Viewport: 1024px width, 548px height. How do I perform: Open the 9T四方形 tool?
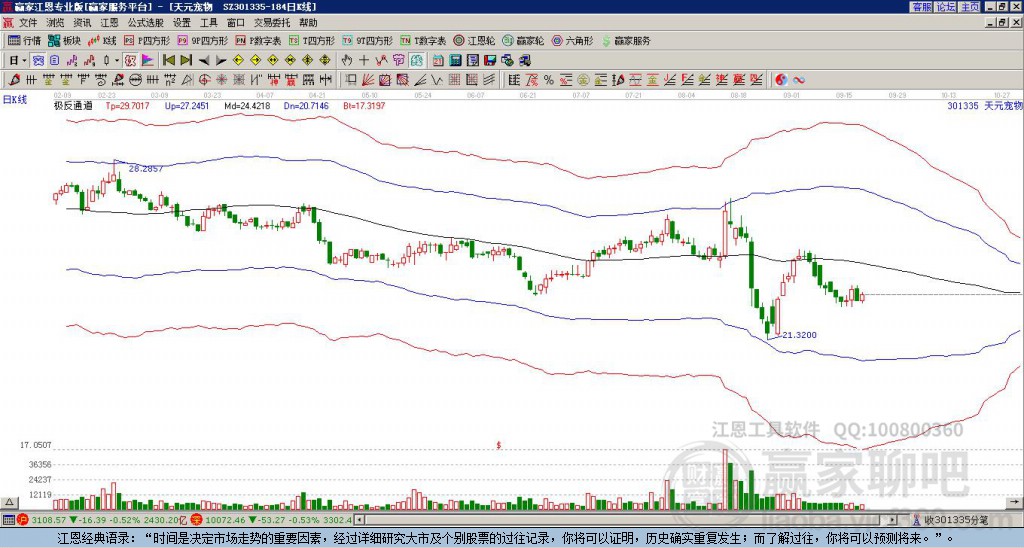[x=368, y=40]
